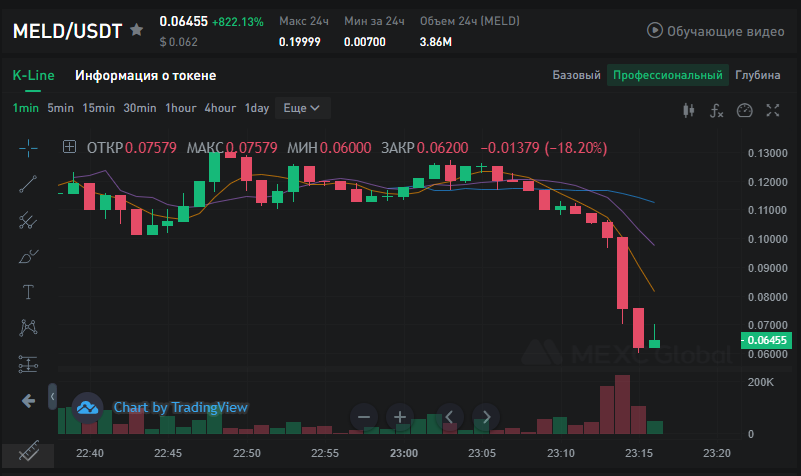Viewport: 801px width, 476px height.
Task: Expand the Еще timeframe dropdown
Action: point(301,108)
